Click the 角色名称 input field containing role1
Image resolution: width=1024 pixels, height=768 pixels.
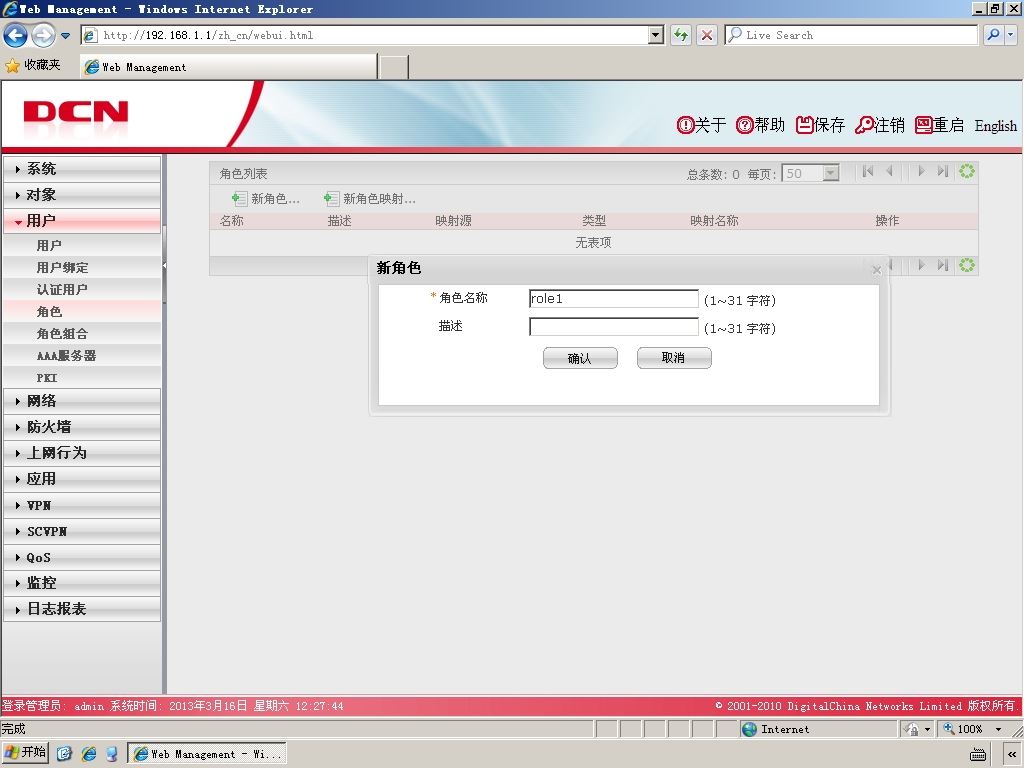click(x=614, y=298)
